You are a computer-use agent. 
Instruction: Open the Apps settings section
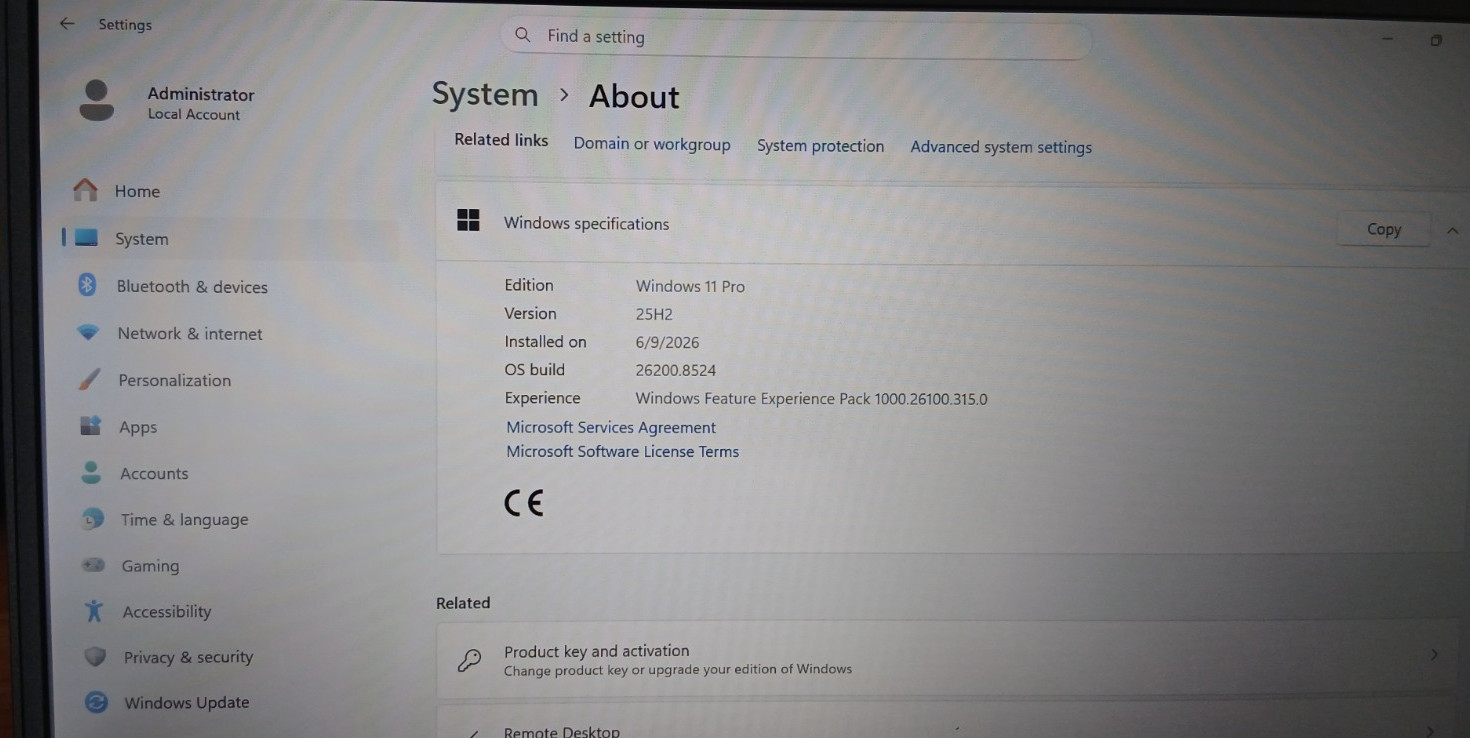[138, 427]
